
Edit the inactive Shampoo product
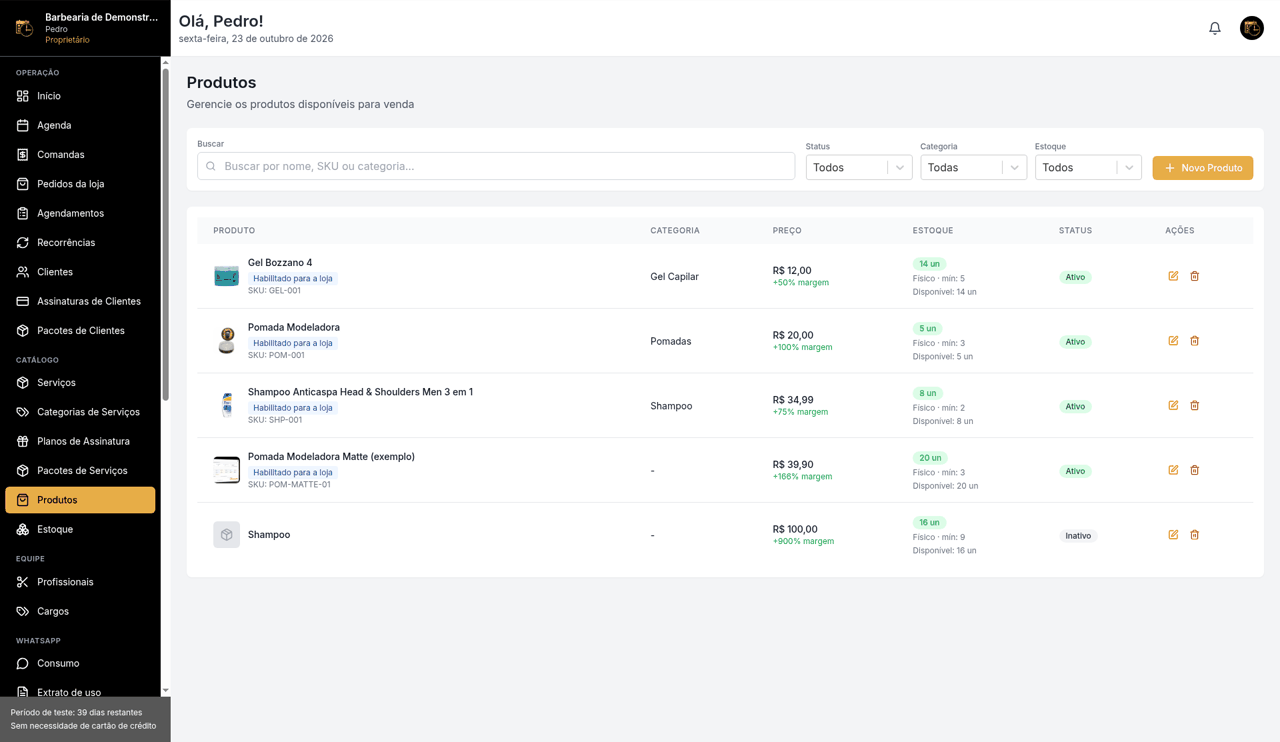[1173, 535]
